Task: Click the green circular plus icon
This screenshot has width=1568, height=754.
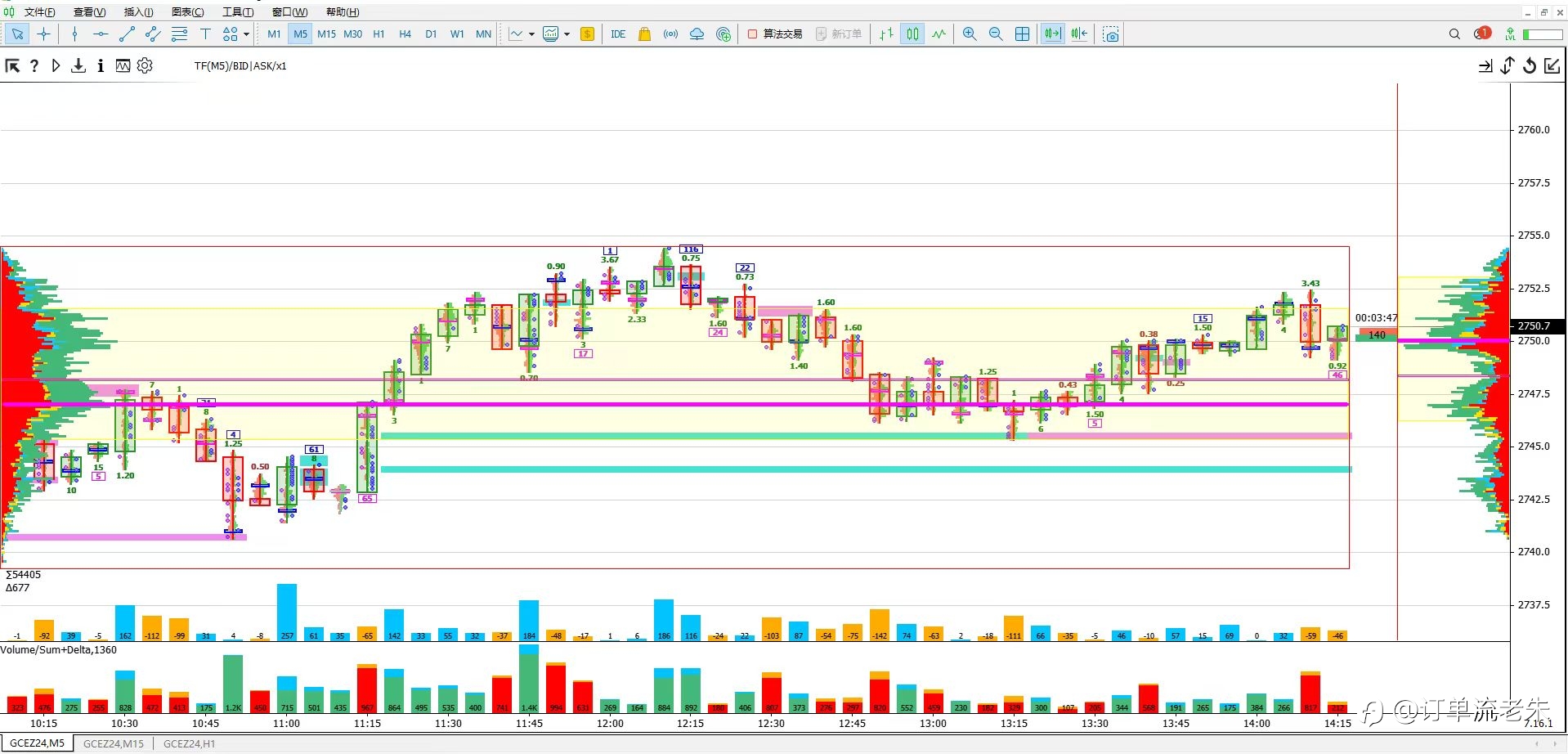Action: pos(723,34)
